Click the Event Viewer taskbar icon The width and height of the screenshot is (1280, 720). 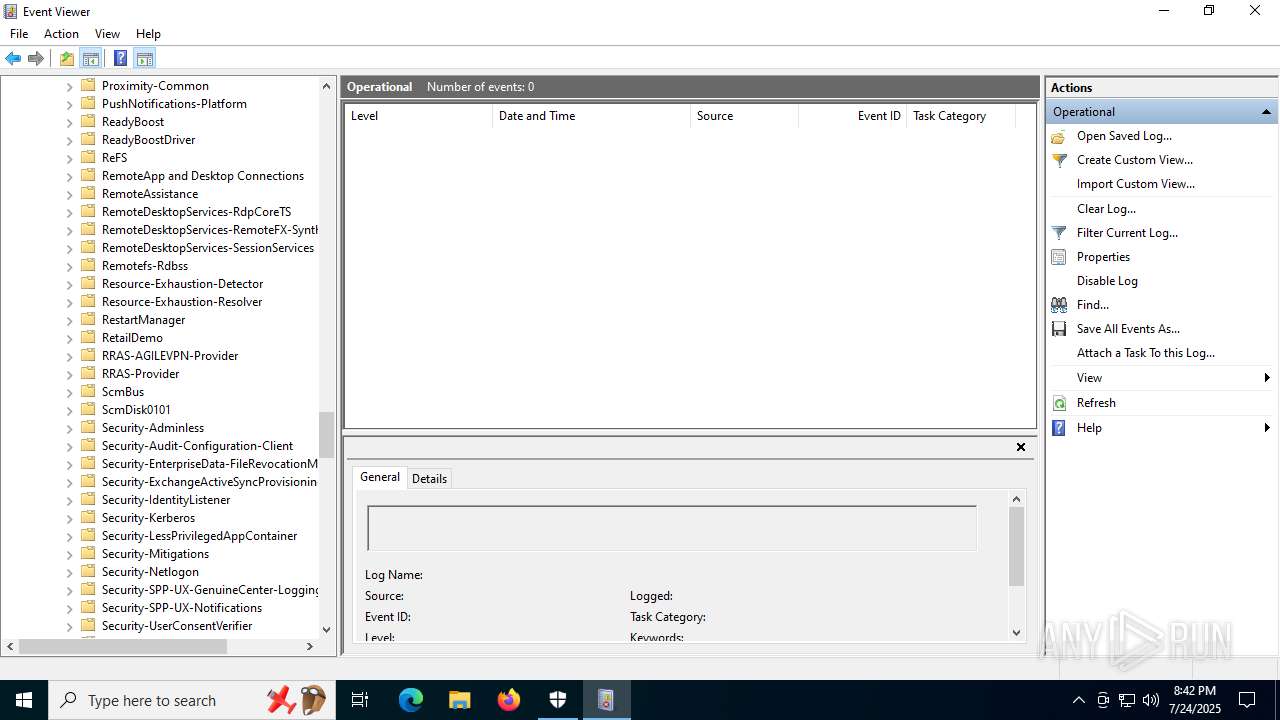tap(606, 700)
